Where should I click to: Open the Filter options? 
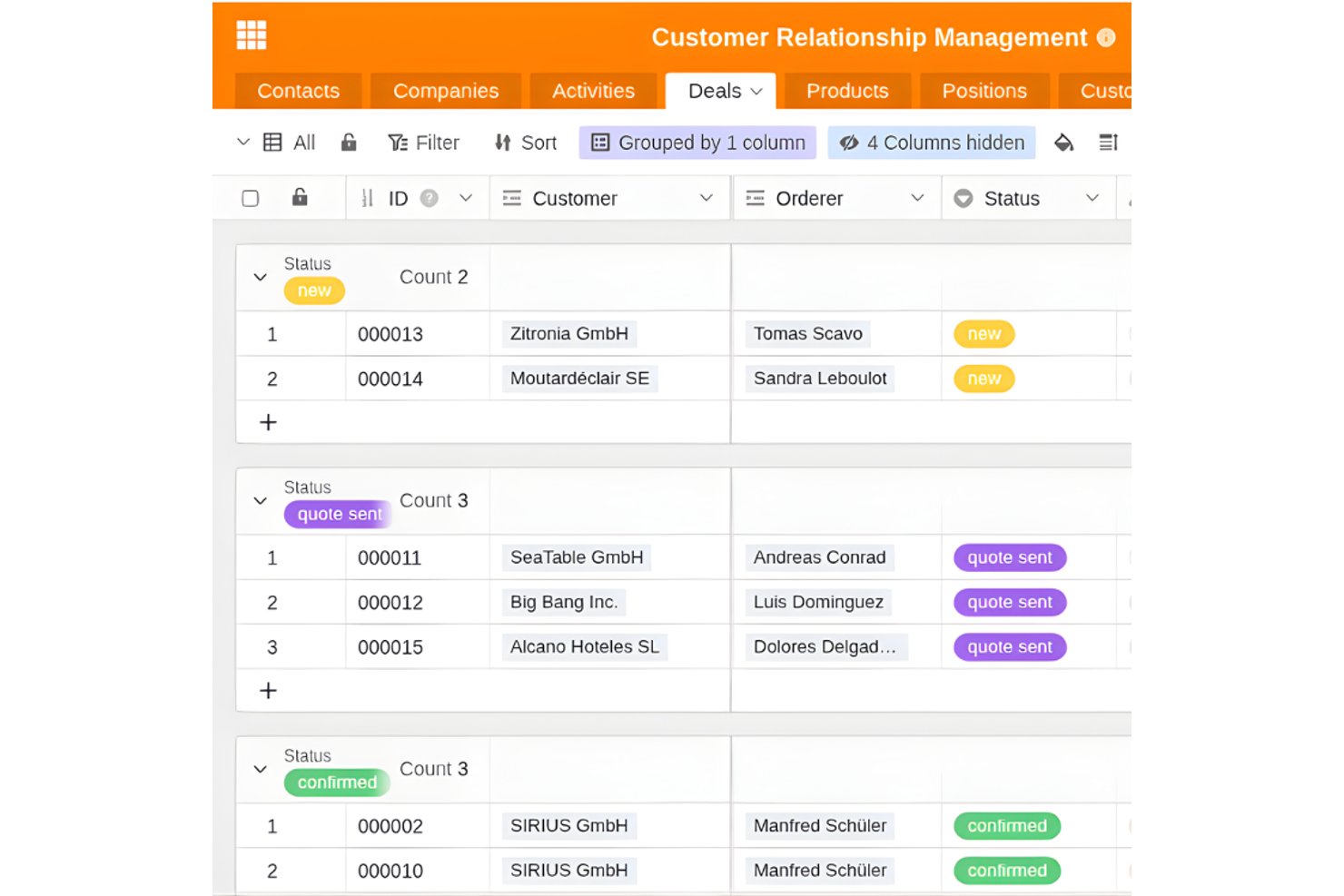pos(423,143)
